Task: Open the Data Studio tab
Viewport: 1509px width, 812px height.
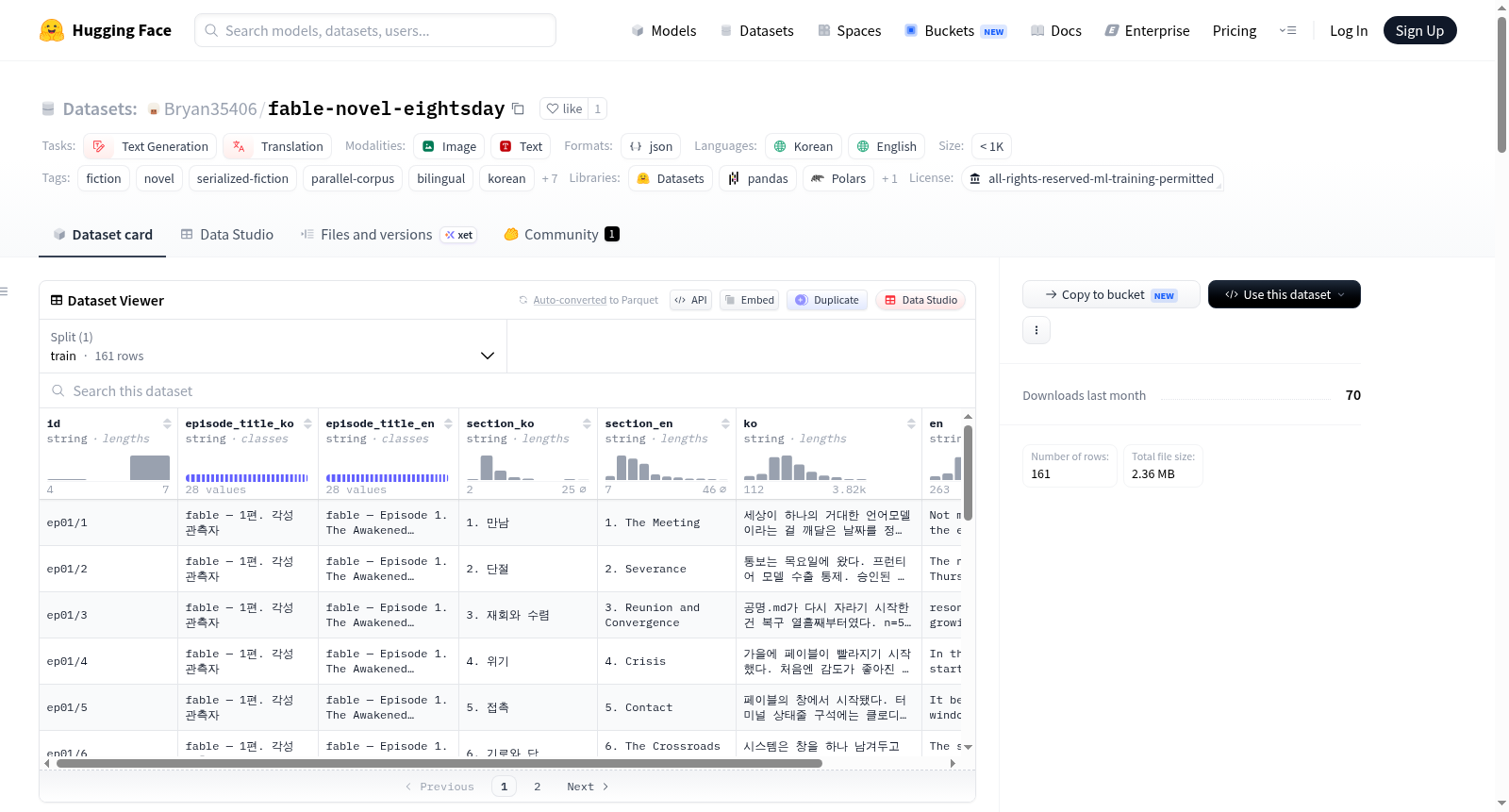Action: click(227, 235)
